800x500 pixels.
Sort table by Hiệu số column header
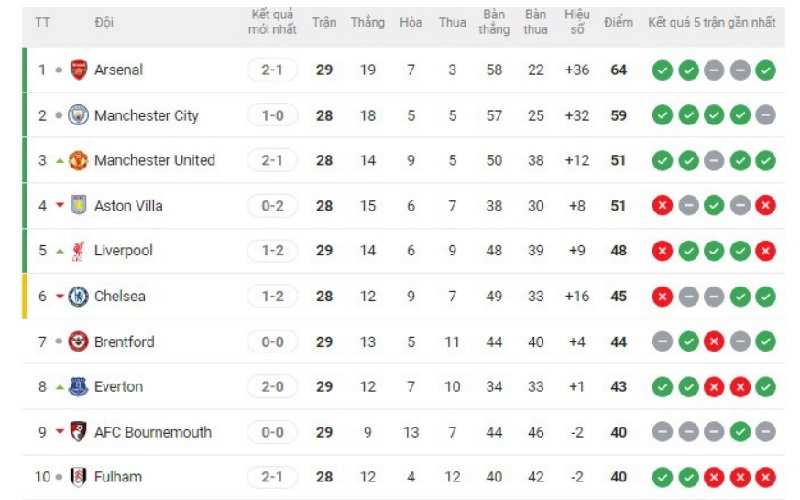(576, 22)
